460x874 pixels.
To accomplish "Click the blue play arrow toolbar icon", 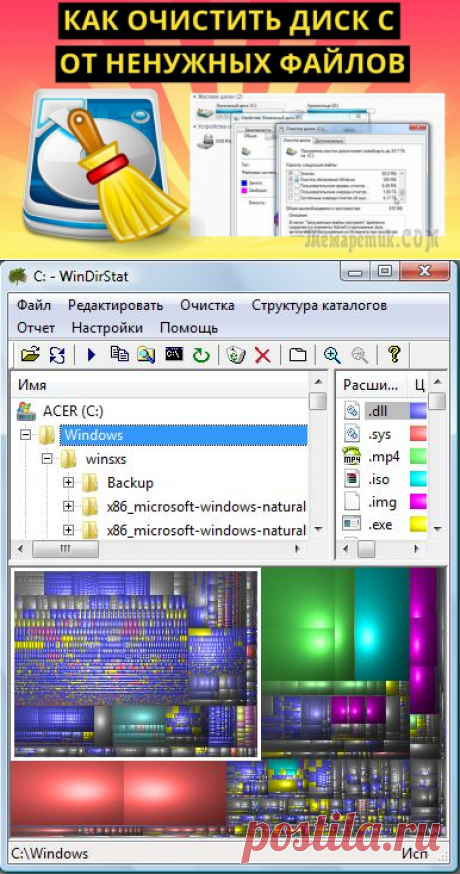I will tap(92, 354).
